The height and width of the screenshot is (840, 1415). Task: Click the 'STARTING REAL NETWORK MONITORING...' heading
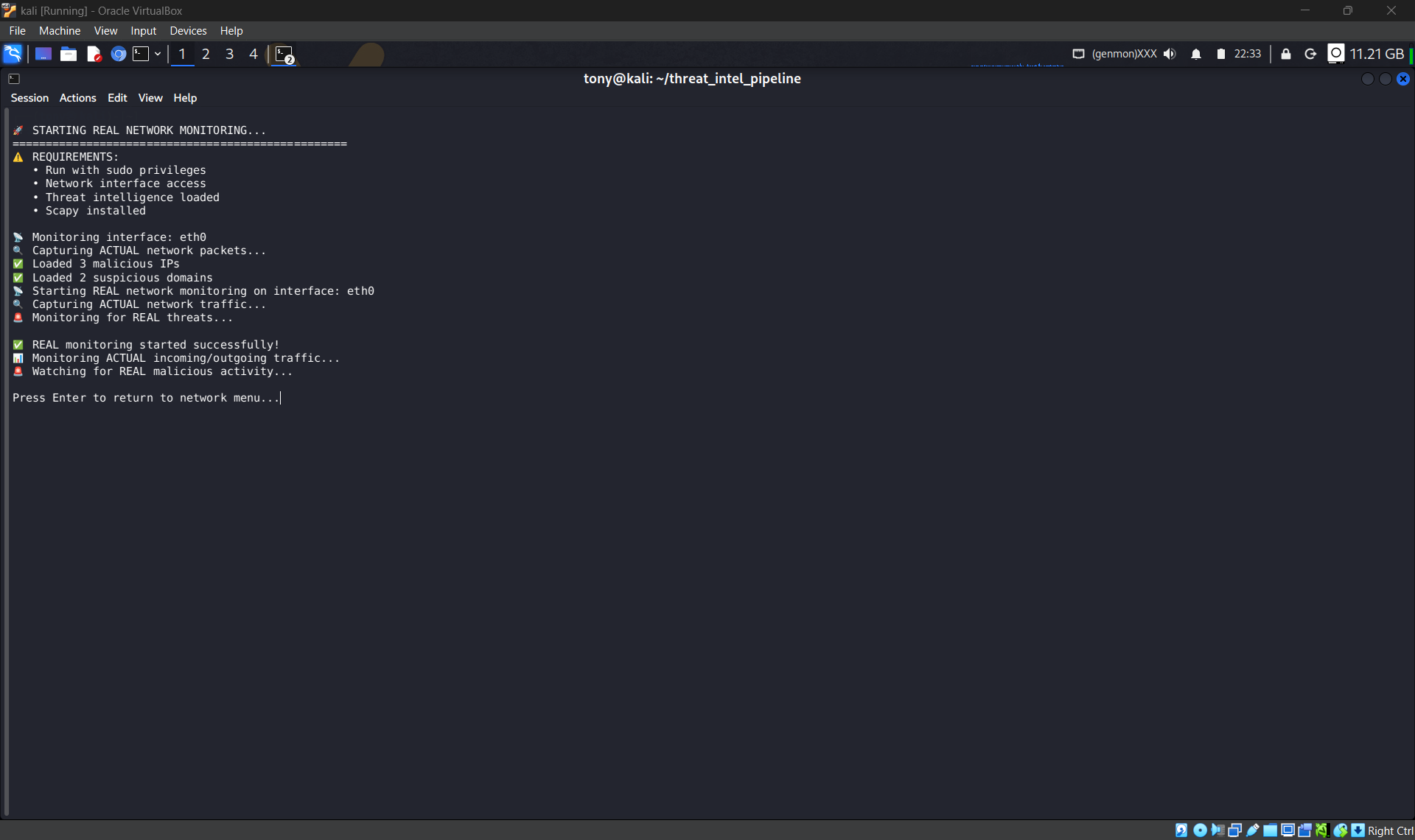coord(139,130)
